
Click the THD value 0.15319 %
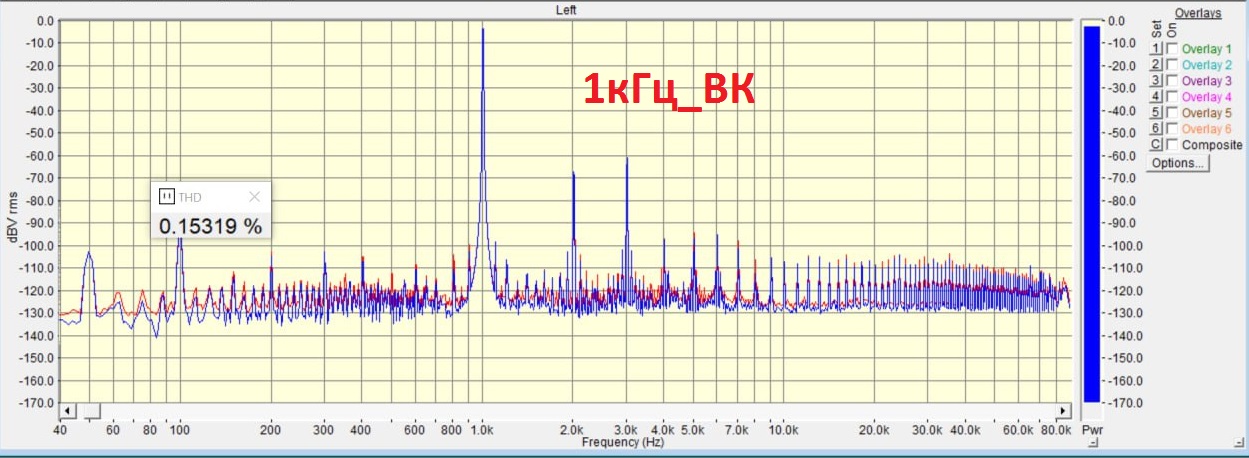[211, 227]
